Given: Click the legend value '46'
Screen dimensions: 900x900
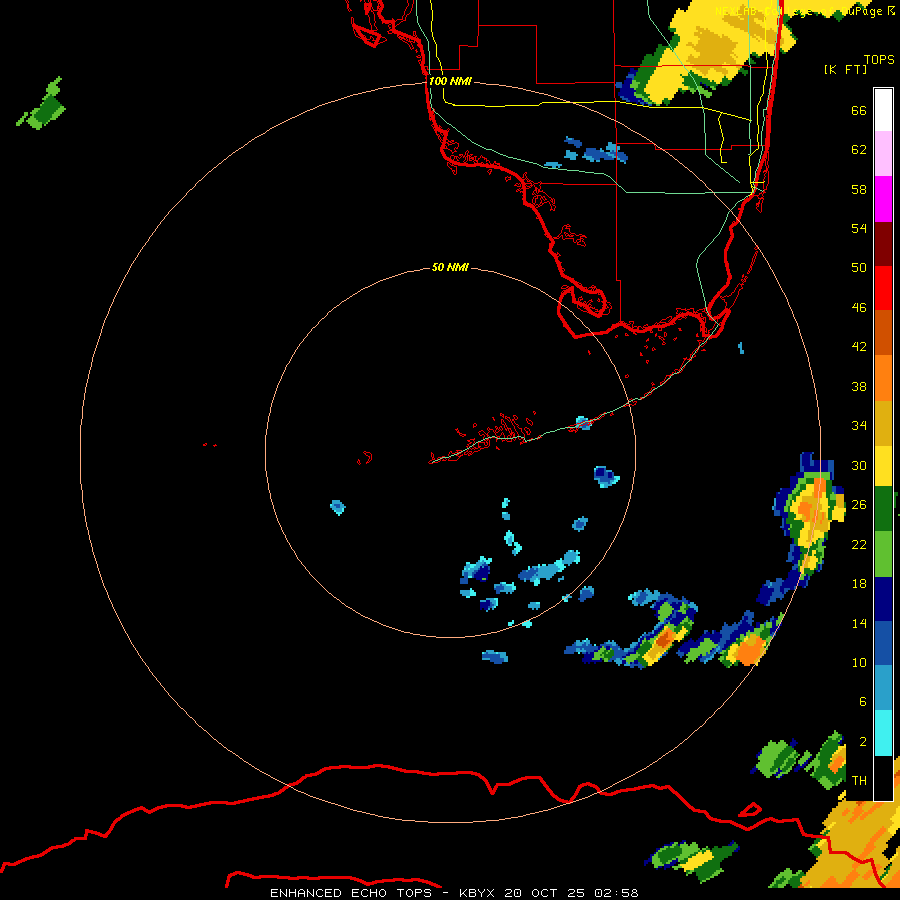Looking at the screenshot, I should coord(859,308).
